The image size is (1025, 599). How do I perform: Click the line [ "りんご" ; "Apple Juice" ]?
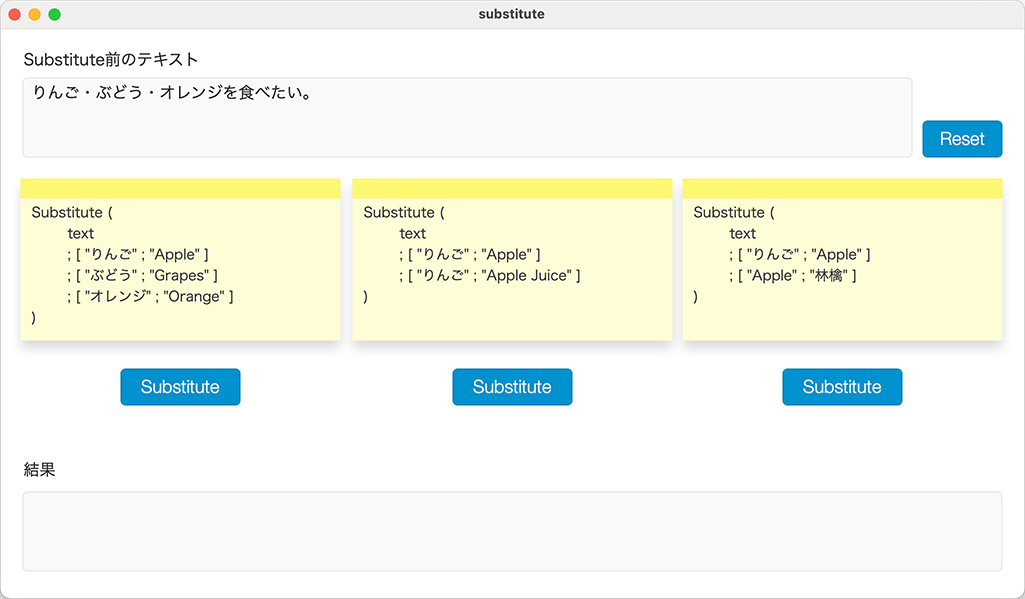(x=490, y=275)
